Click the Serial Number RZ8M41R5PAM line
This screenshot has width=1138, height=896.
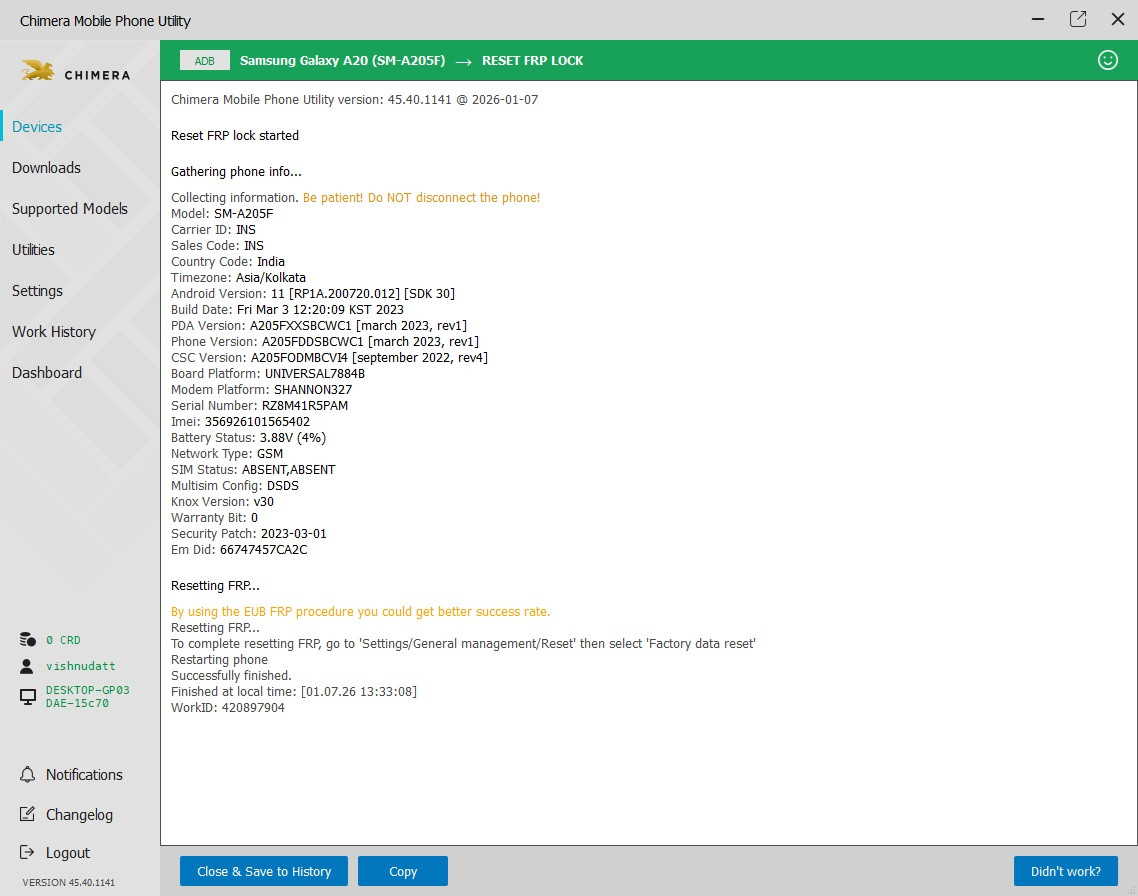click(x=259, y=406)
